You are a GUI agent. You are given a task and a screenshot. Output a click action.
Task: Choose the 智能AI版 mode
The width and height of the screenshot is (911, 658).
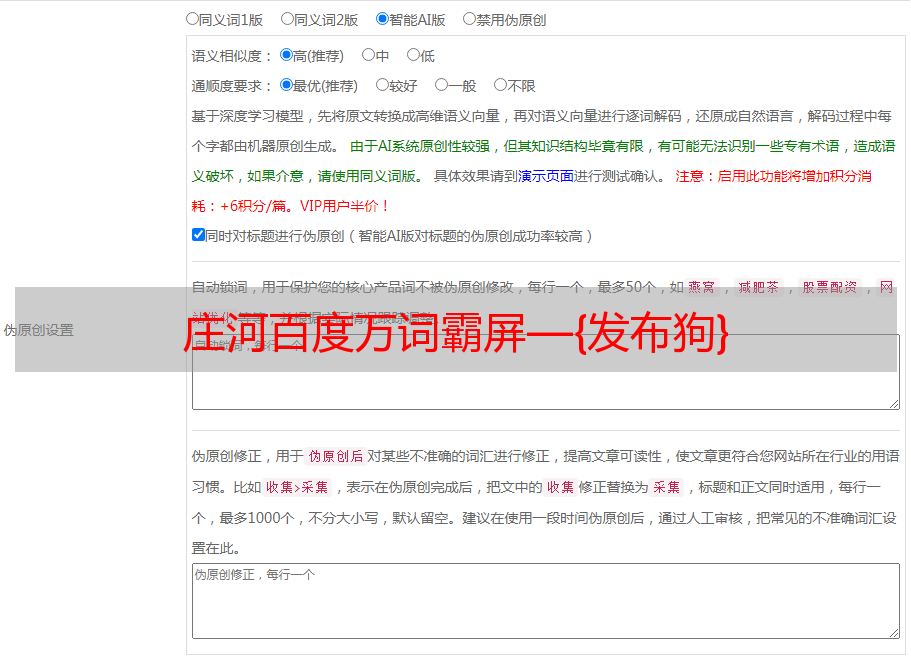pyautogui.click(x=382, y=19)
